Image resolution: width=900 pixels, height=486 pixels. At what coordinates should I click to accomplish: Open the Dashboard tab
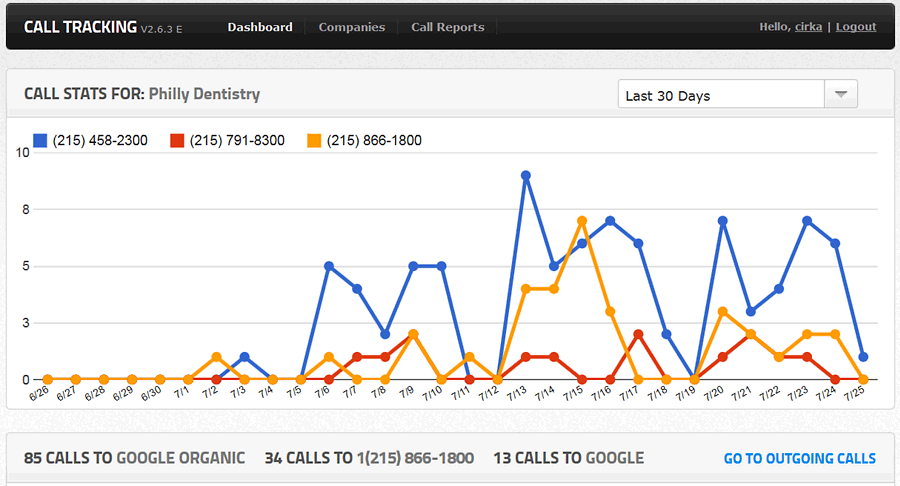260,27
